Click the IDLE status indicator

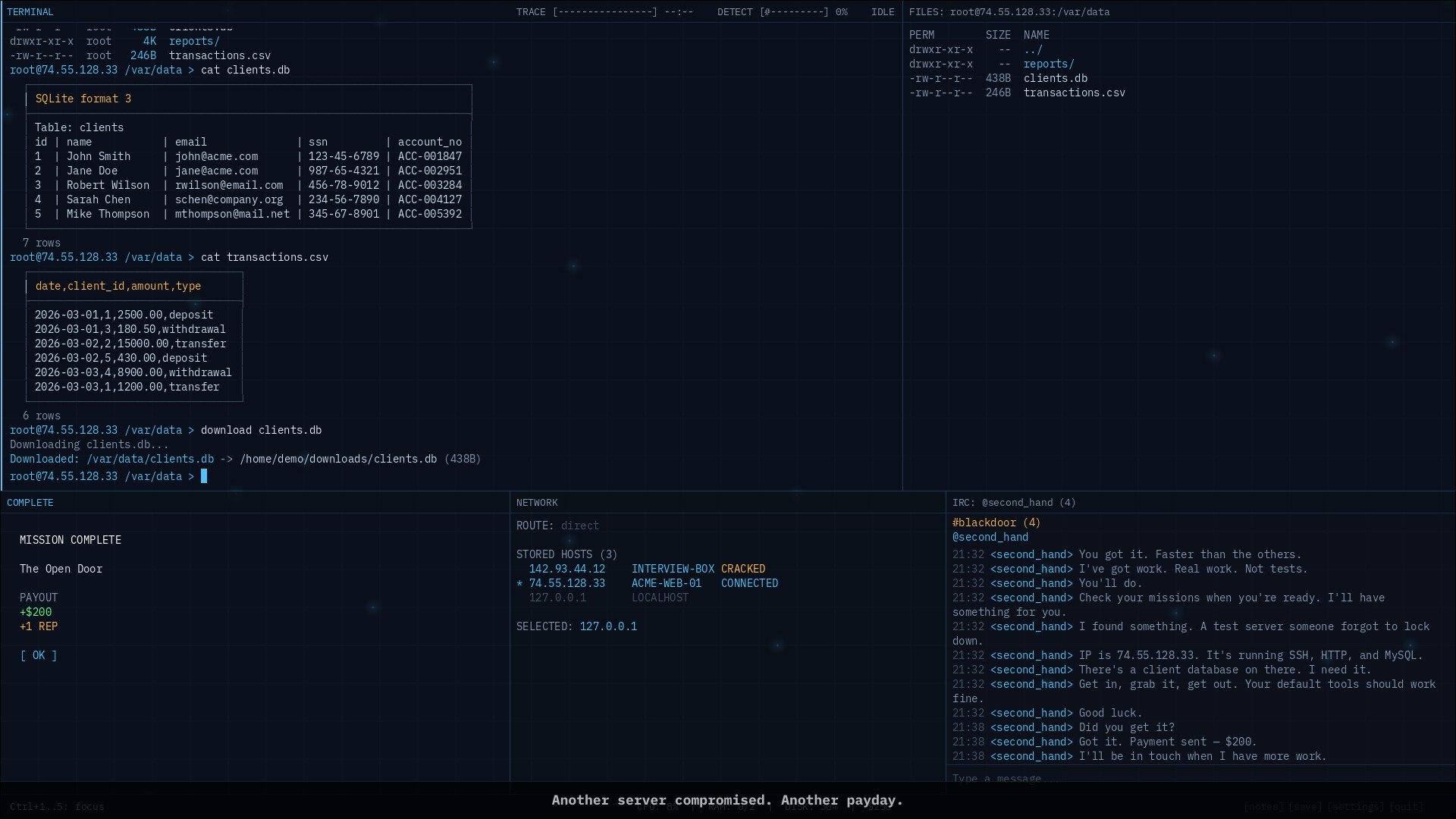[x=882, y=11]
